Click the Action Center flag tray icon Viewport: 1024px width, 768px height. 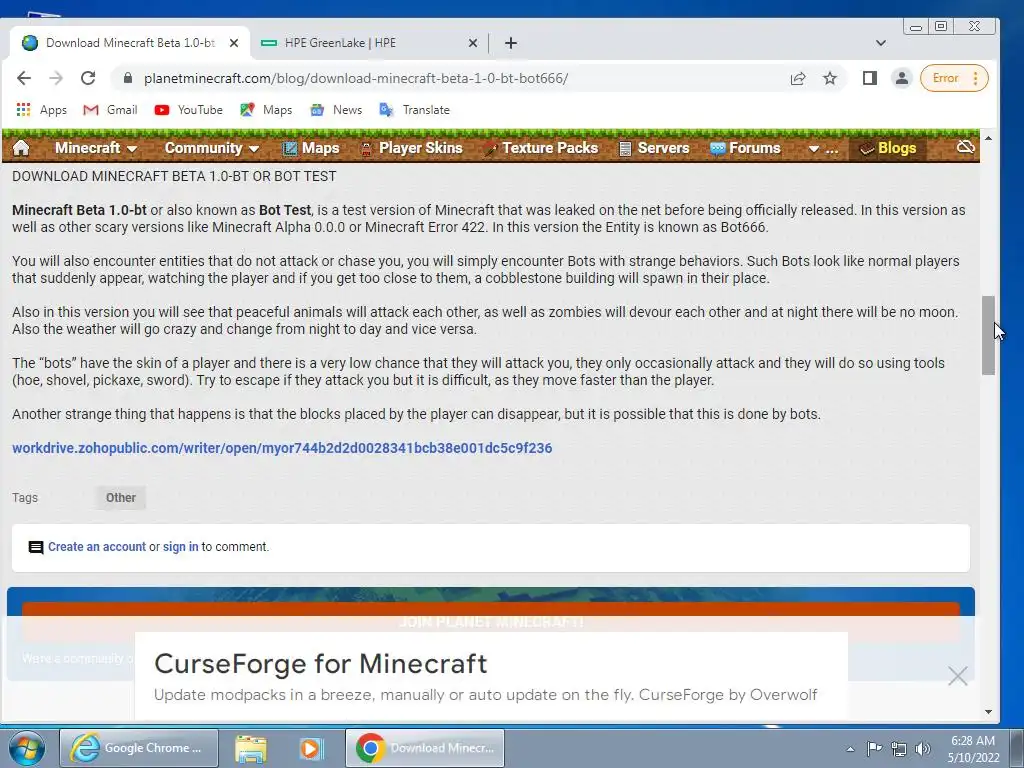(x=874, y=748)
